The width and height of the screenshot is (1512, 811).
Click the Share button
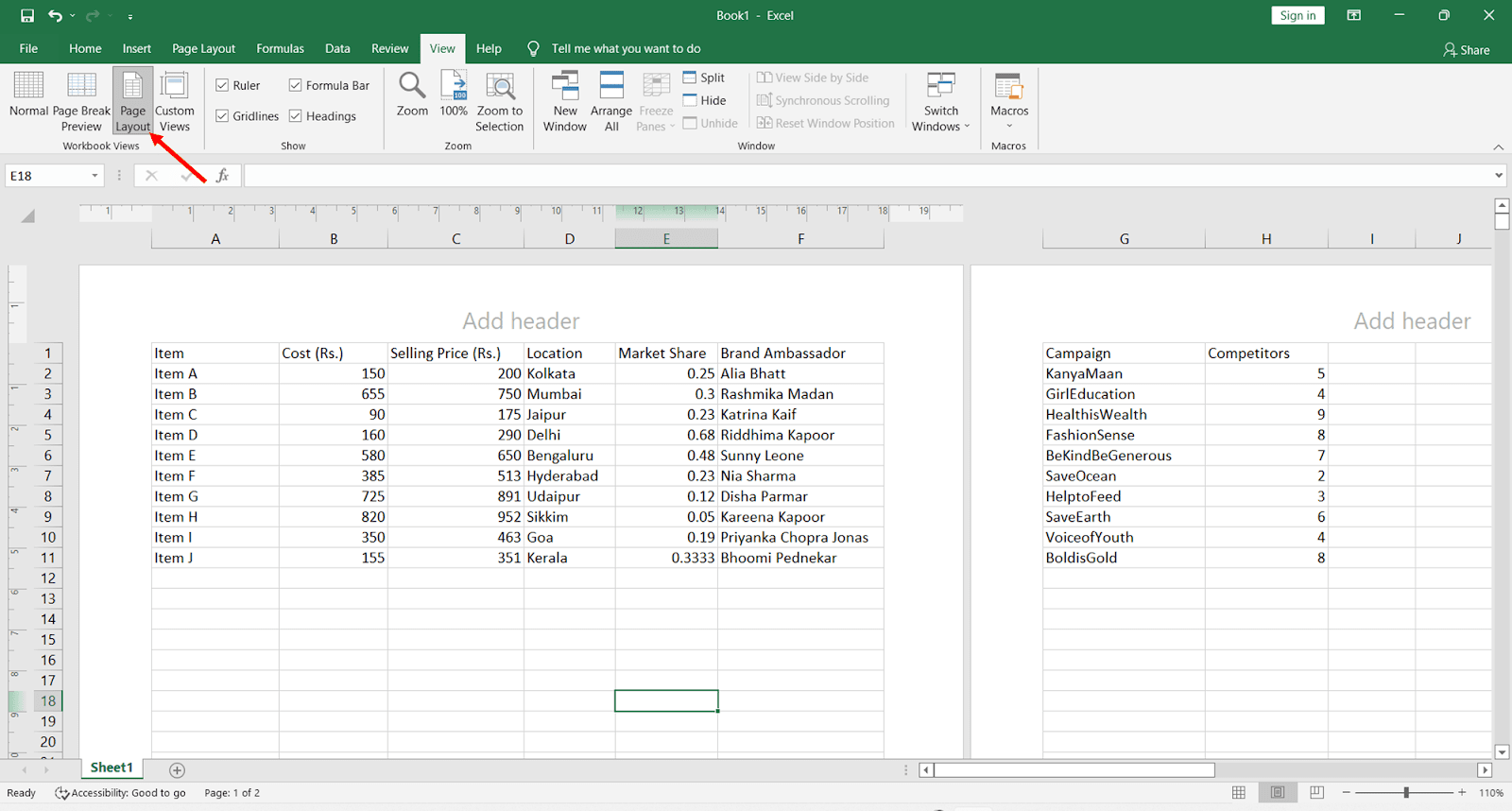point(1467,49)
